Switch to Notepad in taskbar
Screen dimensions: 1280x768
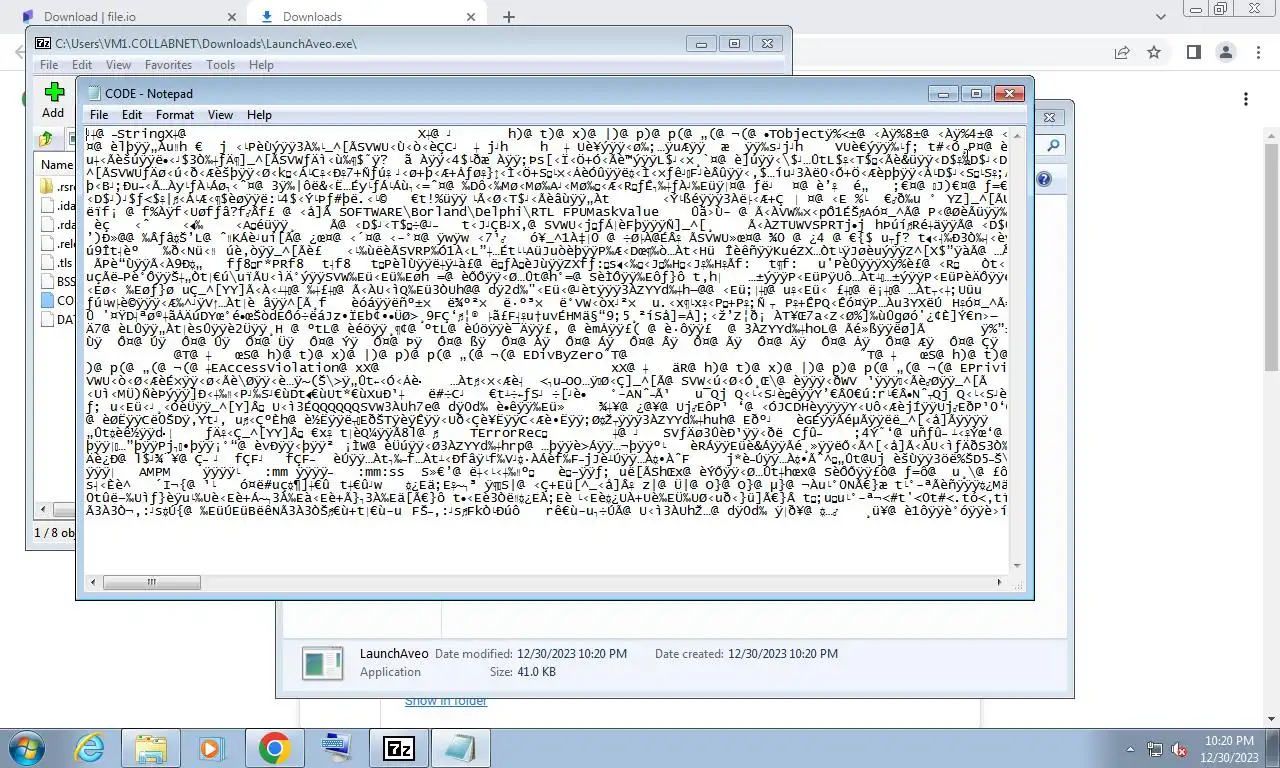click(460, 748)
